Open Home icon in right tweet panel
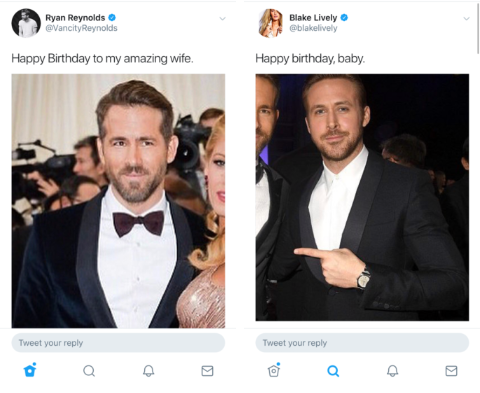 (x=274, y=370)
